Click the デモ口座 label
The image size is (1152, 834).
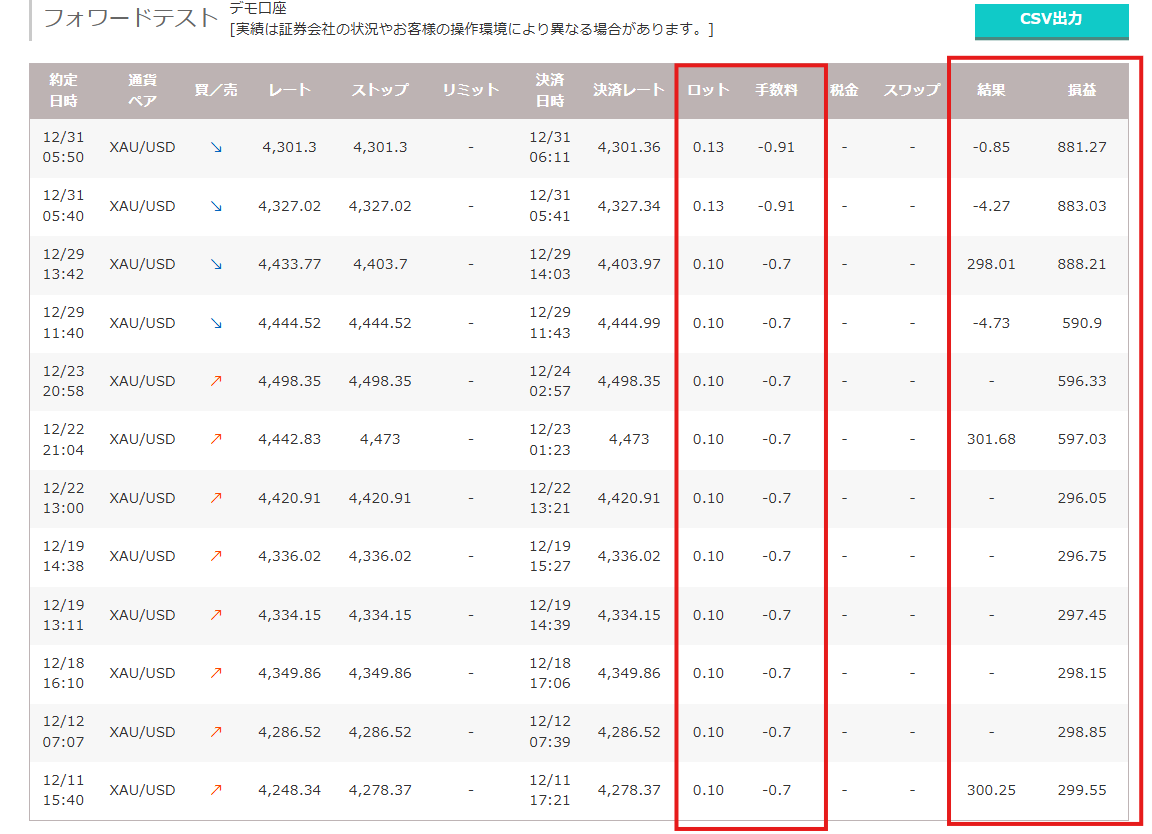(258, 8)
